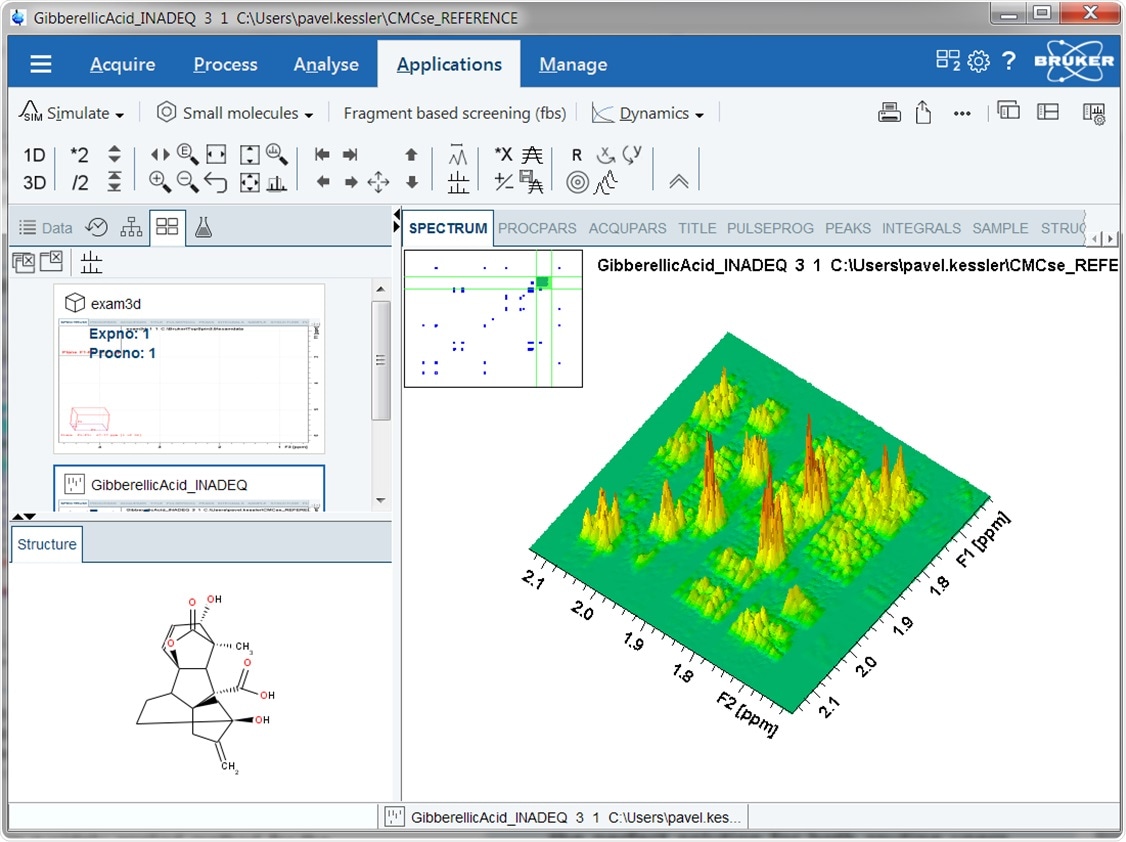Open the history clock icon tab
Screen dimensions: 1126x842
click(x=96, y=228)
